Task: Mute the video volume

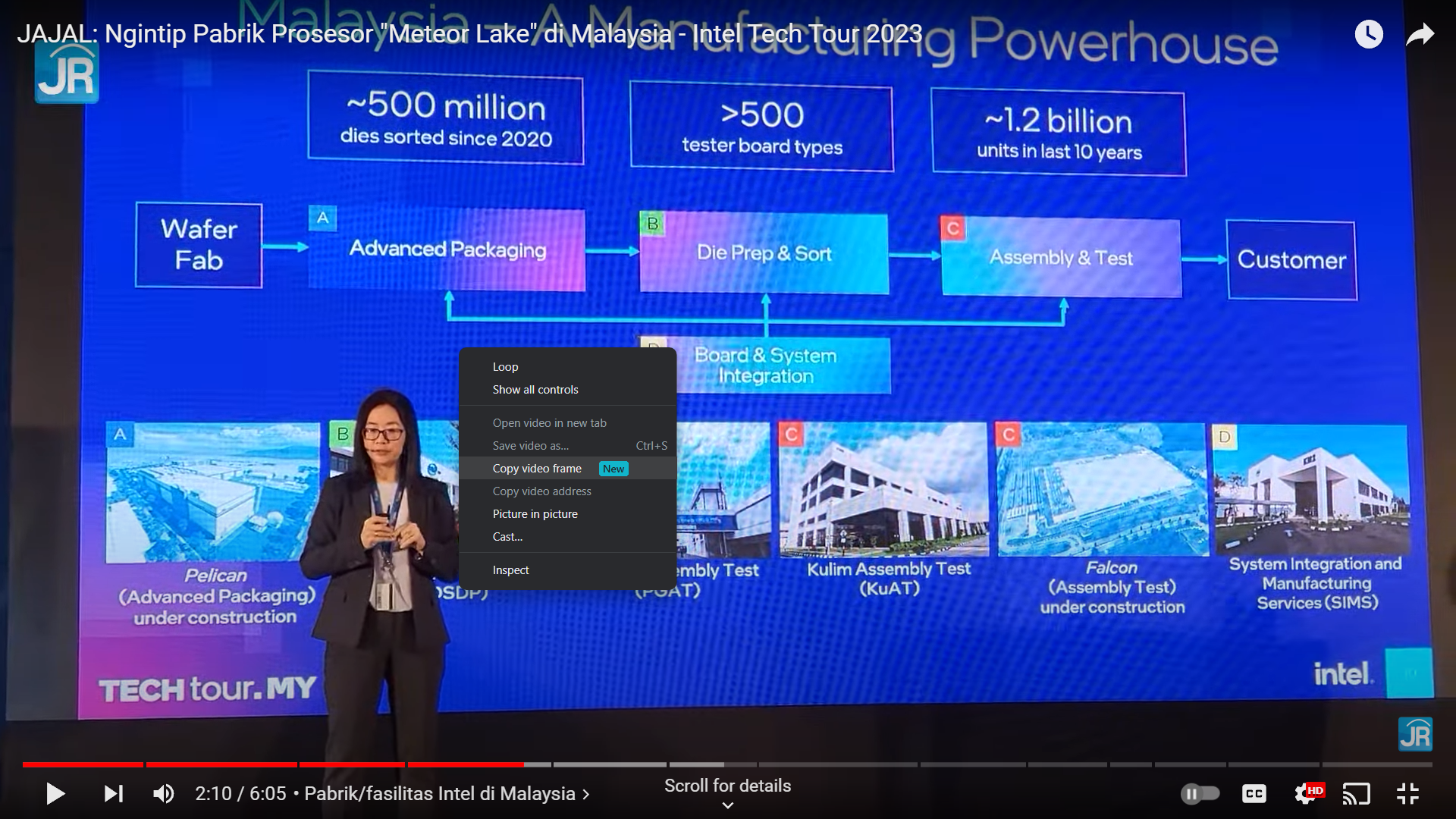Action: coord(163,794)
